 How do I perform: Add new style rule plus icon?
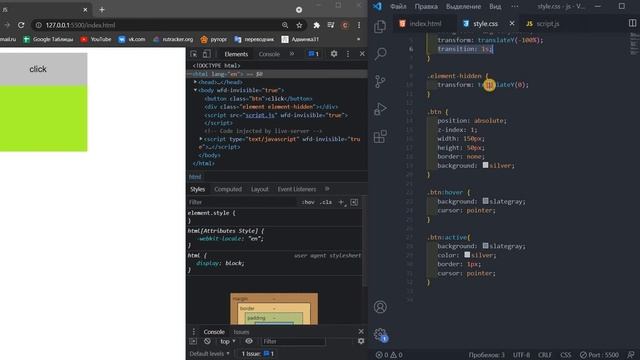pyautogui.click(x=341, y=202)
